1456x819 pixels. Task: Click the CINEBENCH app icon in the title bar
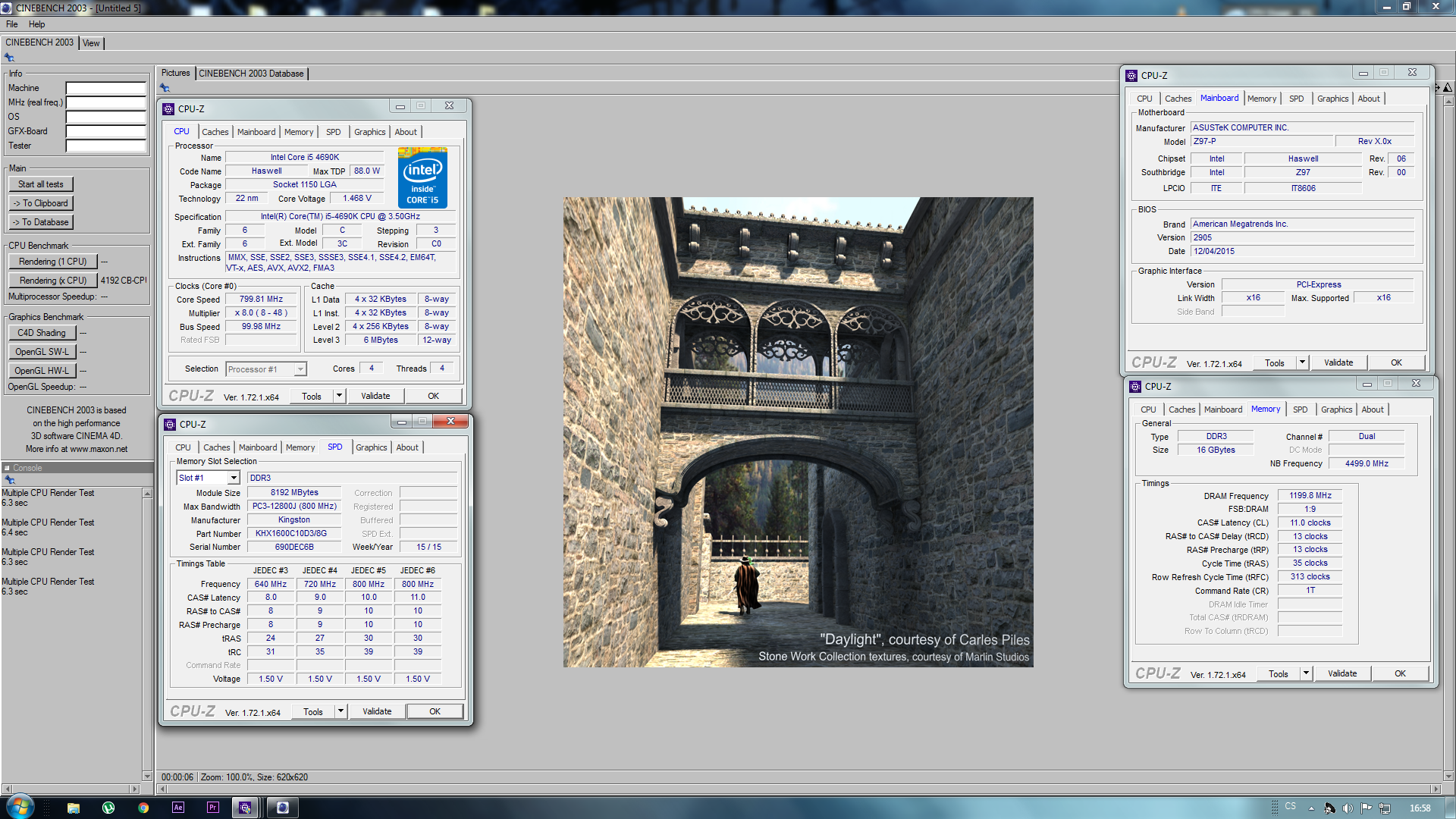(7, 8)
